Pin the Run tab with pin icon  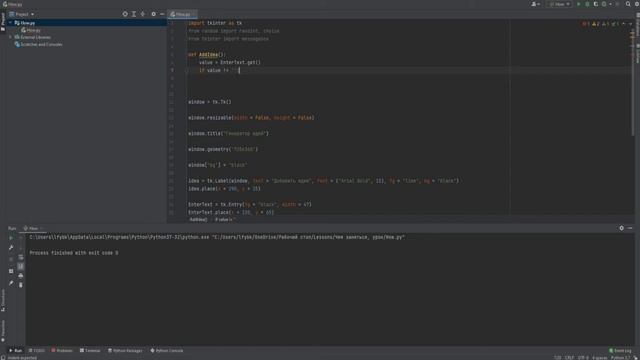coord(11,283)
